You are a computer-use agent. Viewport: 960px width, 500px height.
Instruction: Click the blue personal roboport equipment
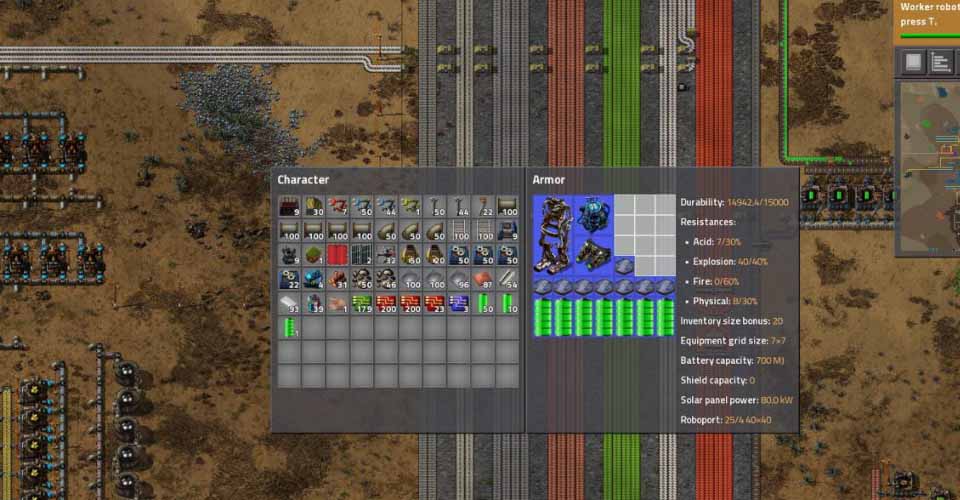coord(593,215)
